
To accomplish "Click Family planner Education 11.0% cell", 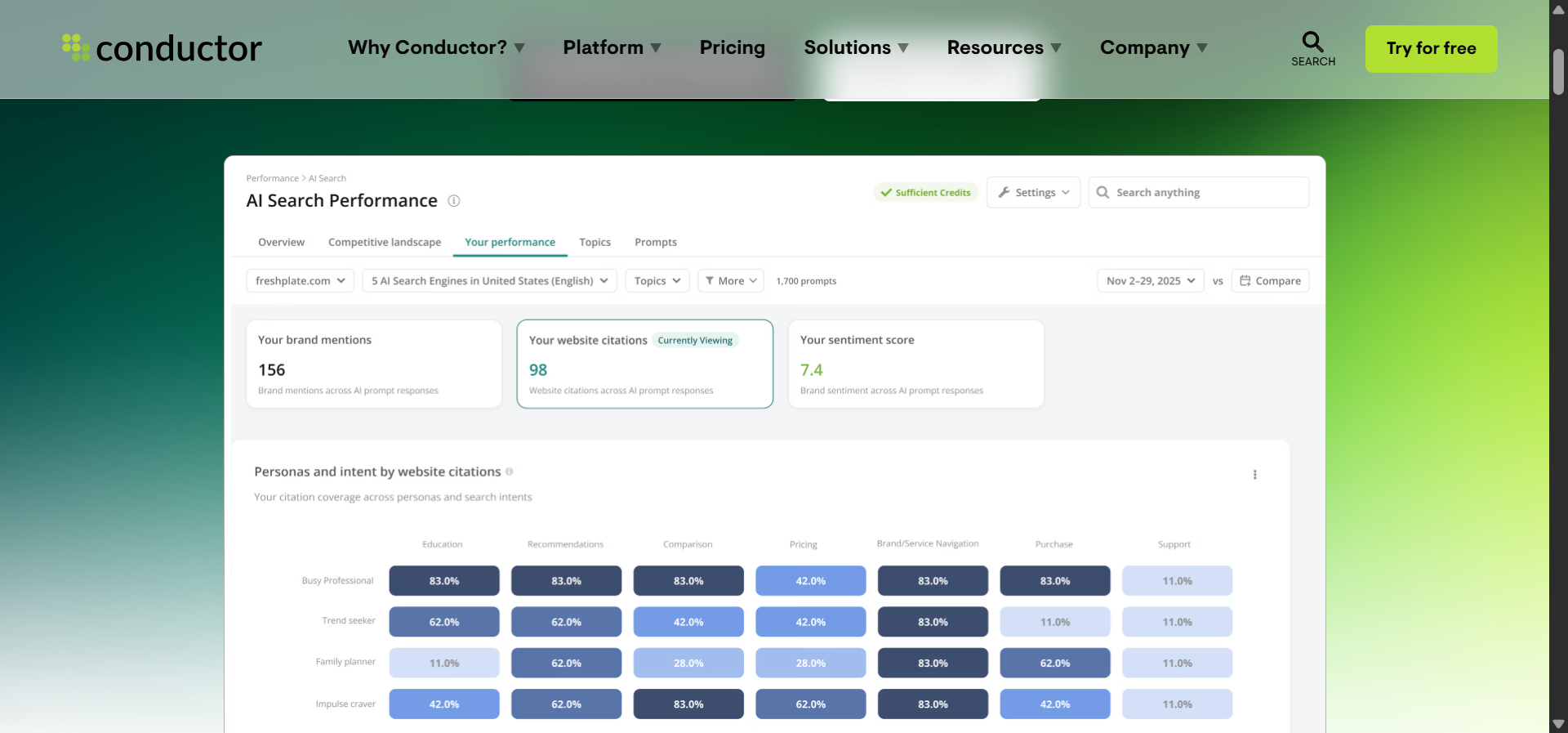I will 444,663.
